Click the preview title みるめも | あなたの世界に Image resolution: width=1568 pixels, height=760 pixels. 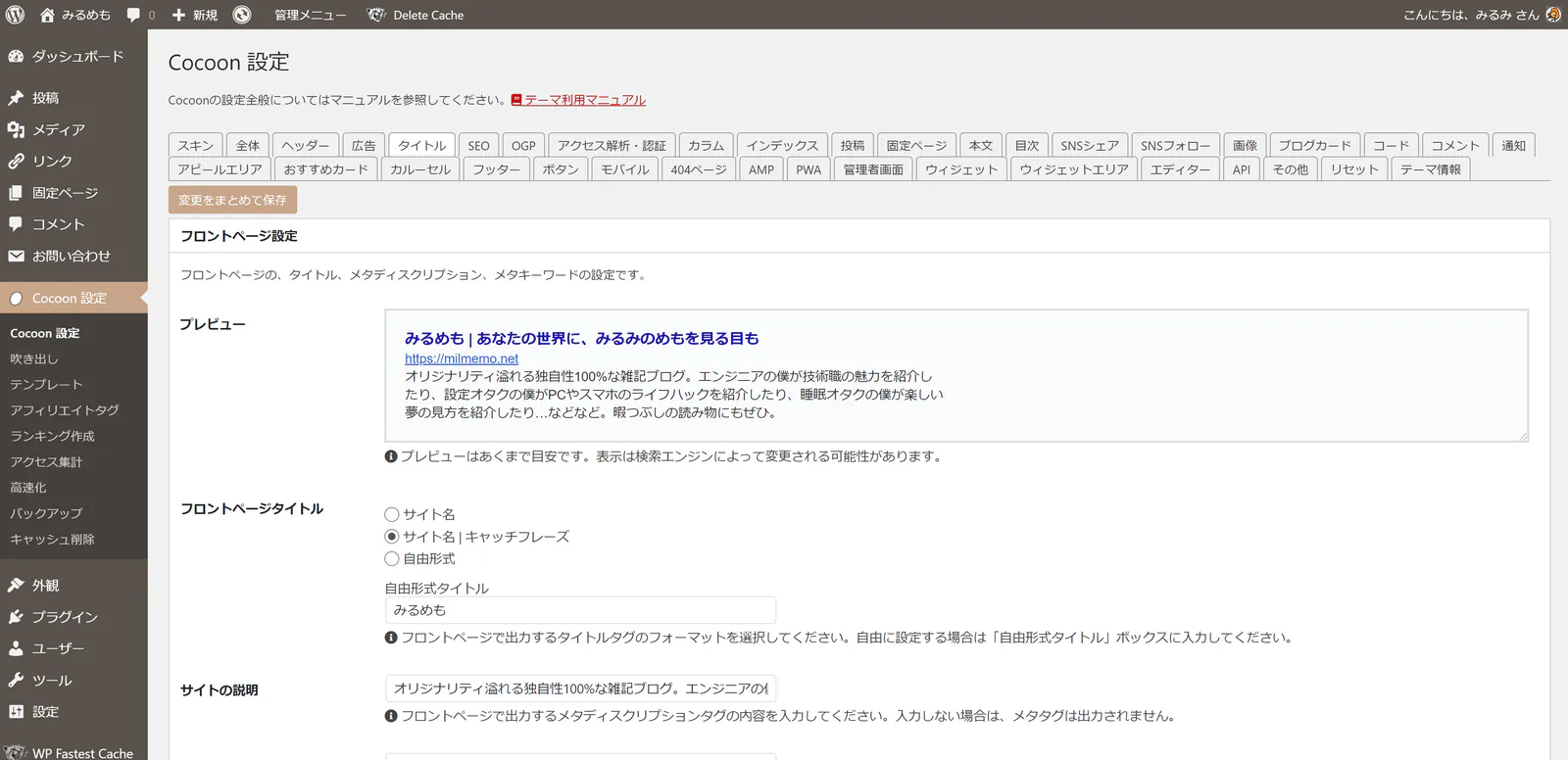pos(582,338)
